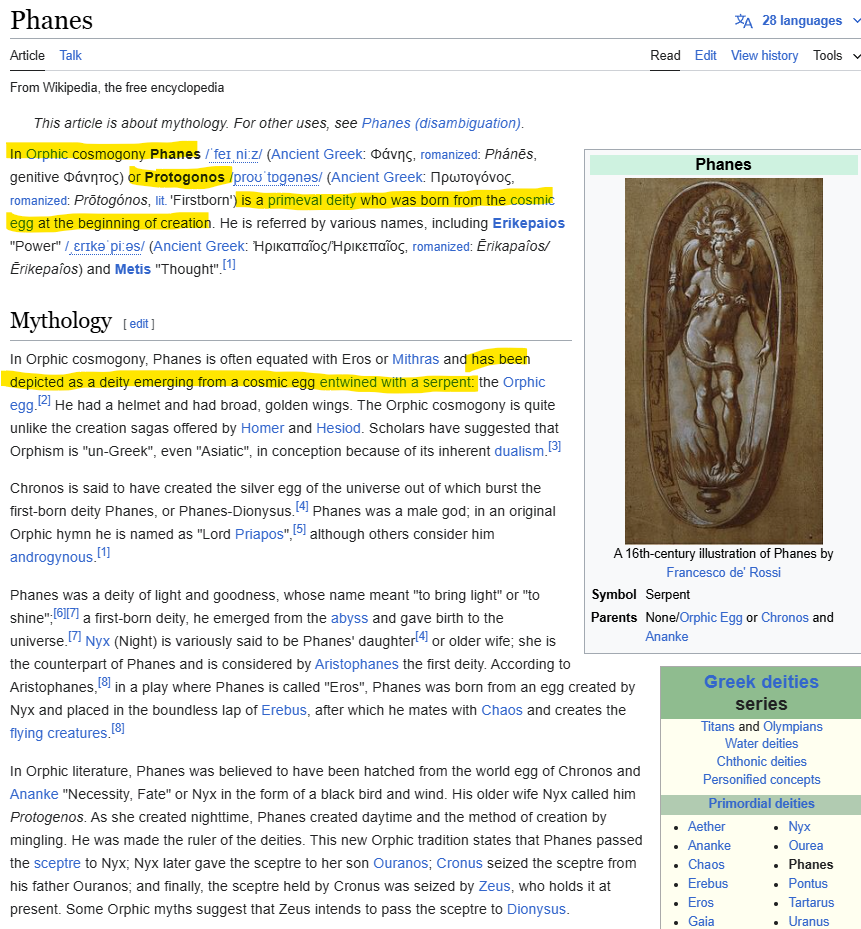Open the Water deities link
The image size is (861, 929).
coord(761,744)
